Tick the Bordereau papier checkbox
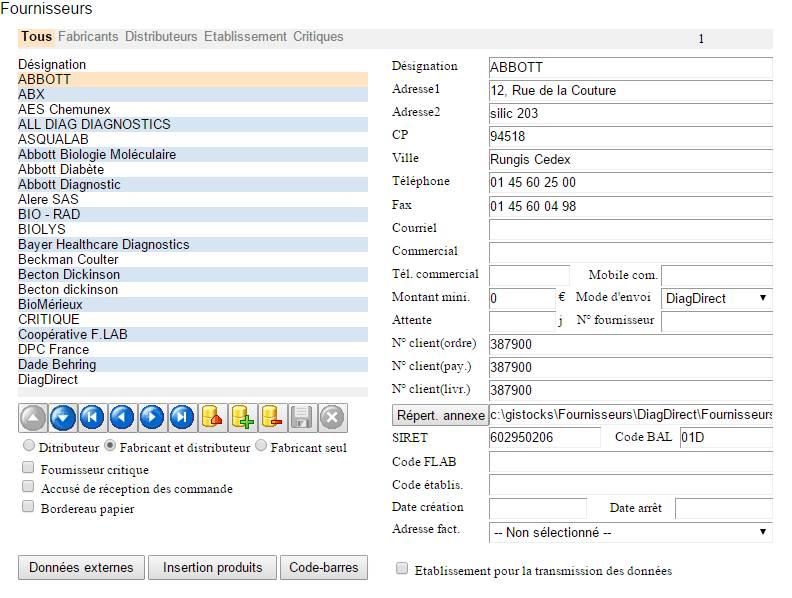 (x=28, y=506)
